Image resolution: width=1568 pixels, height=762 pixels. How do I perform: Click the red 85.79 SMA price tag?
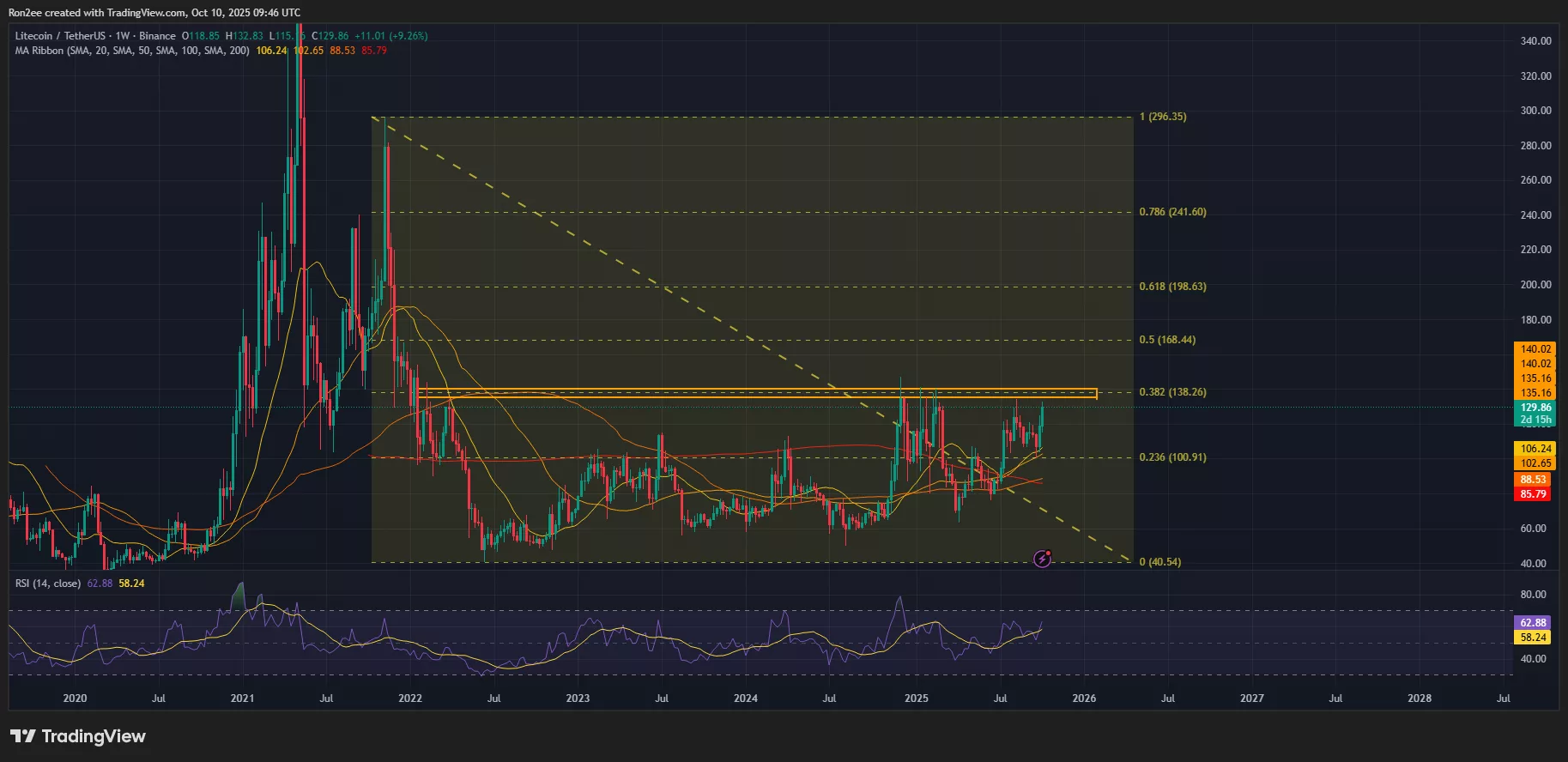pos(1533,494)
